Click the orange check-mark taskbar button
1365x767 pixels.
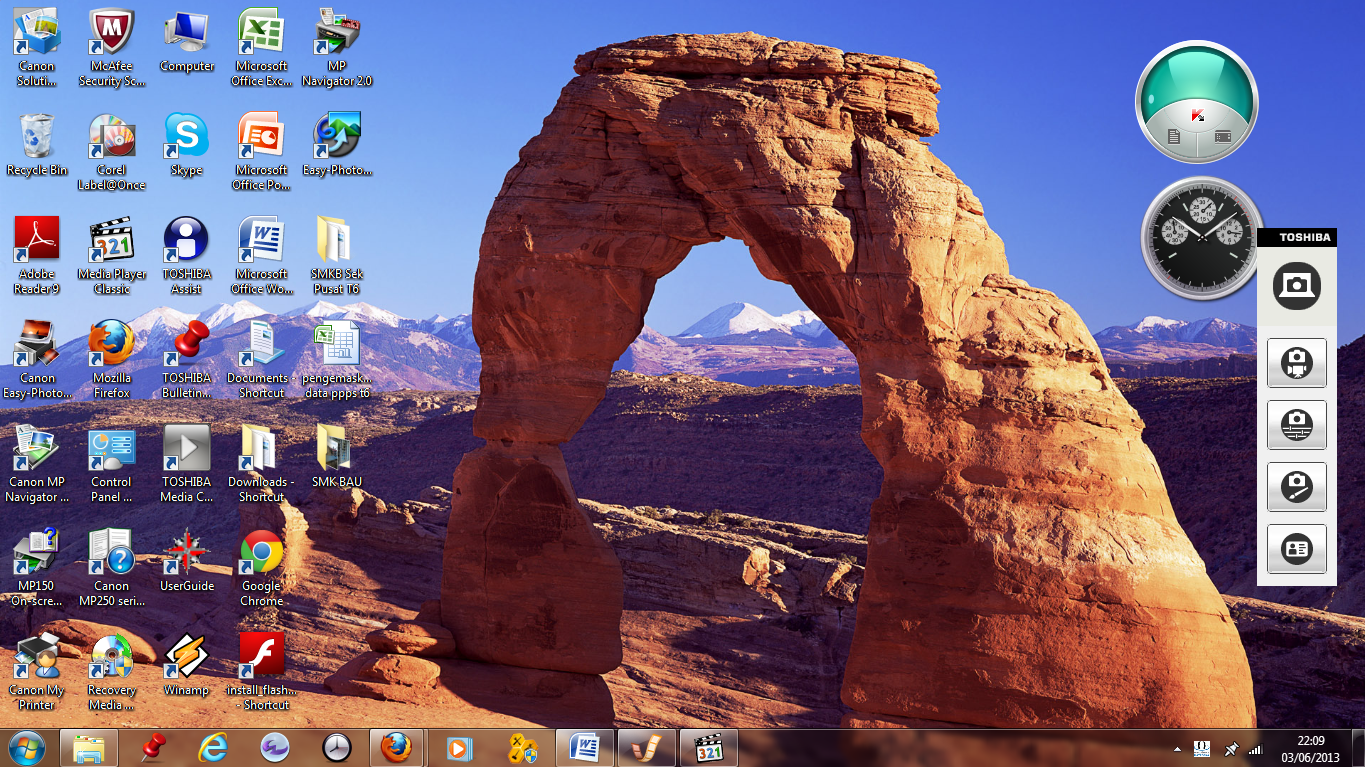647,747
